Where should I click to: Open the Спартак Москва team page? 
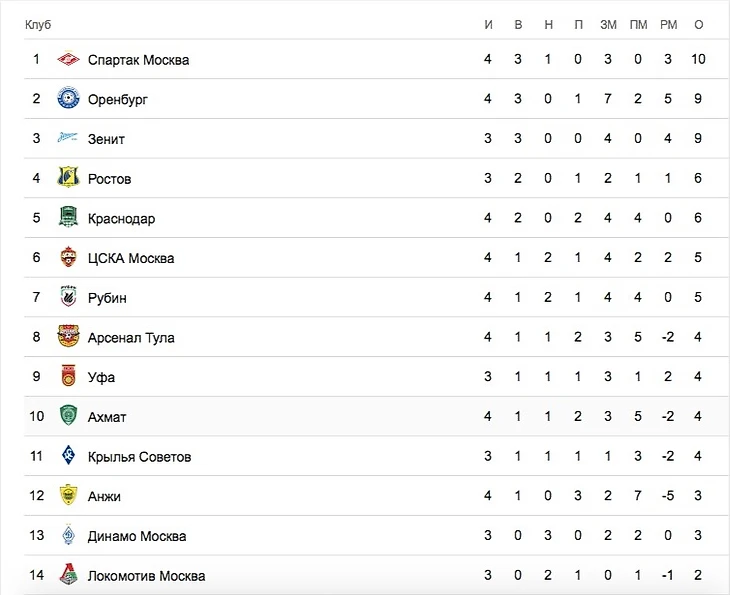(x=138, y=60)
